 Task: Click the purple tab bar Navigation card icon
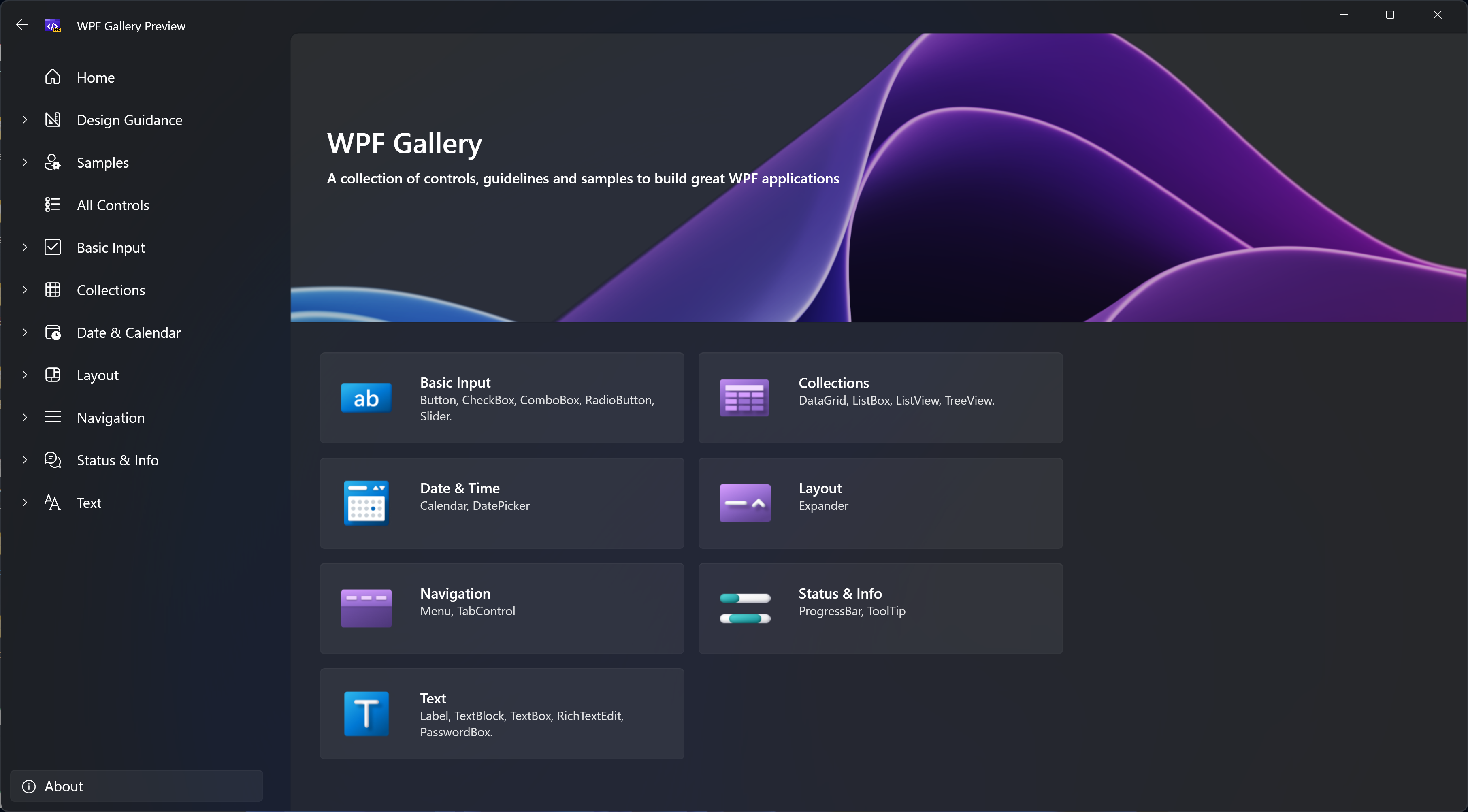click(366, 609)
